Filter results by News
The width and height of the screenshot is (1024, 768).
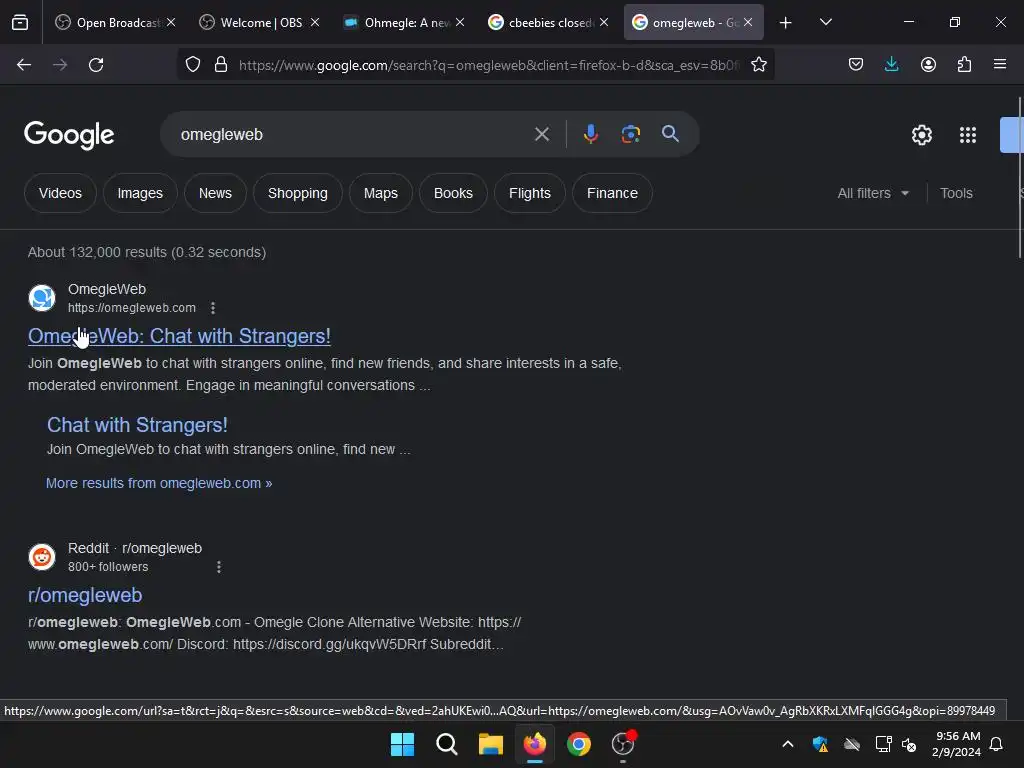(x=215, y=193)
